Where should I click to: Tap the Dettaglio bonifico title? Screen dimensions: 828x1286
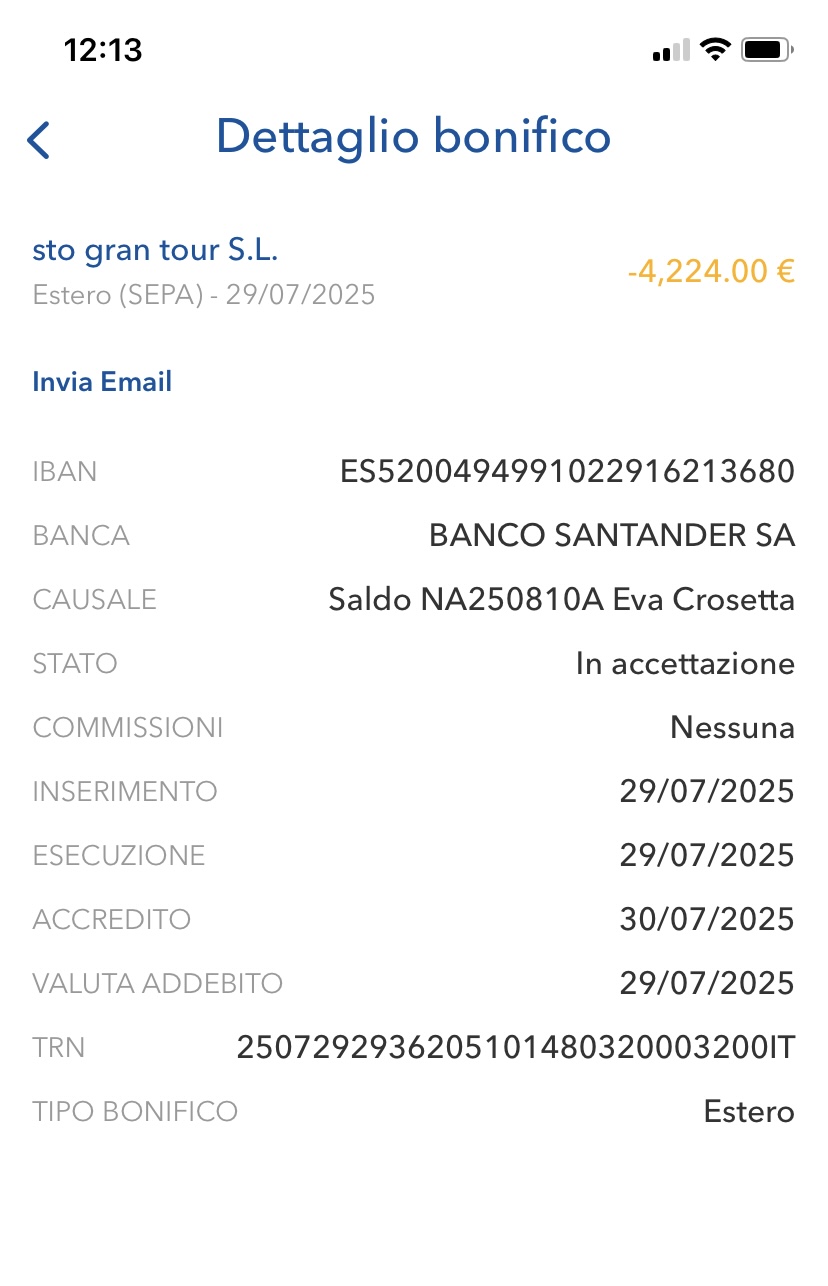413,137
